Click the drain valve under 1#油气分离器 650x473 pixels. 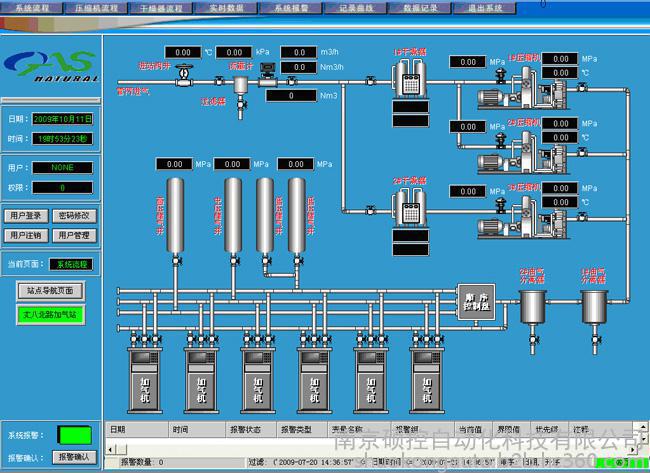[595, 340]
